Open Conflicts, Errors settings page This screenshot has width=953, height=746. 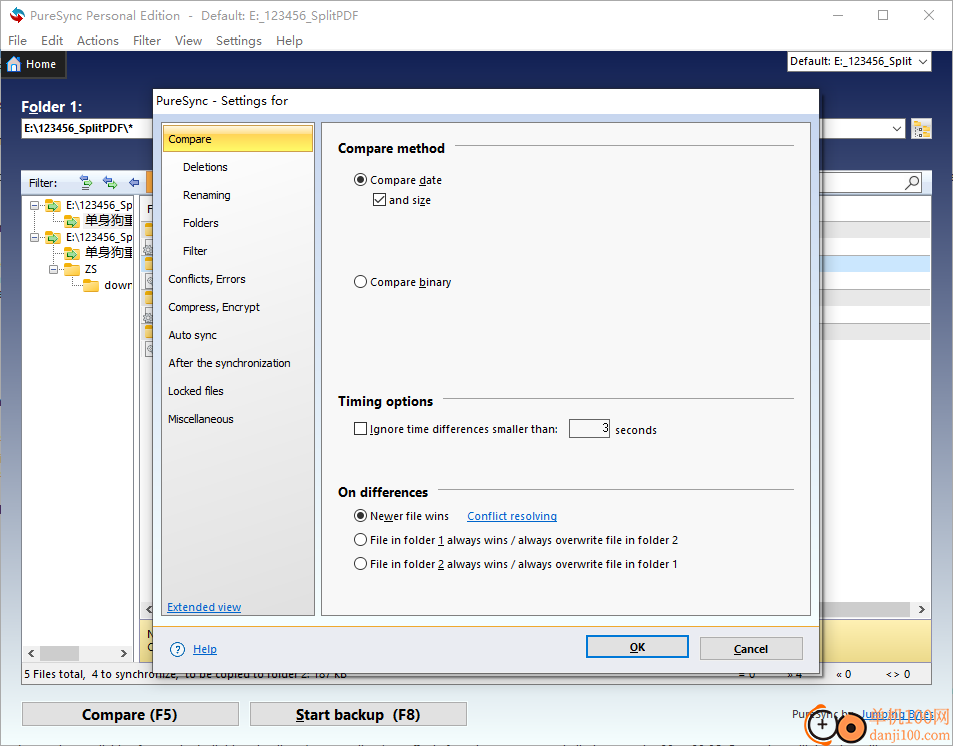point(207,279)
